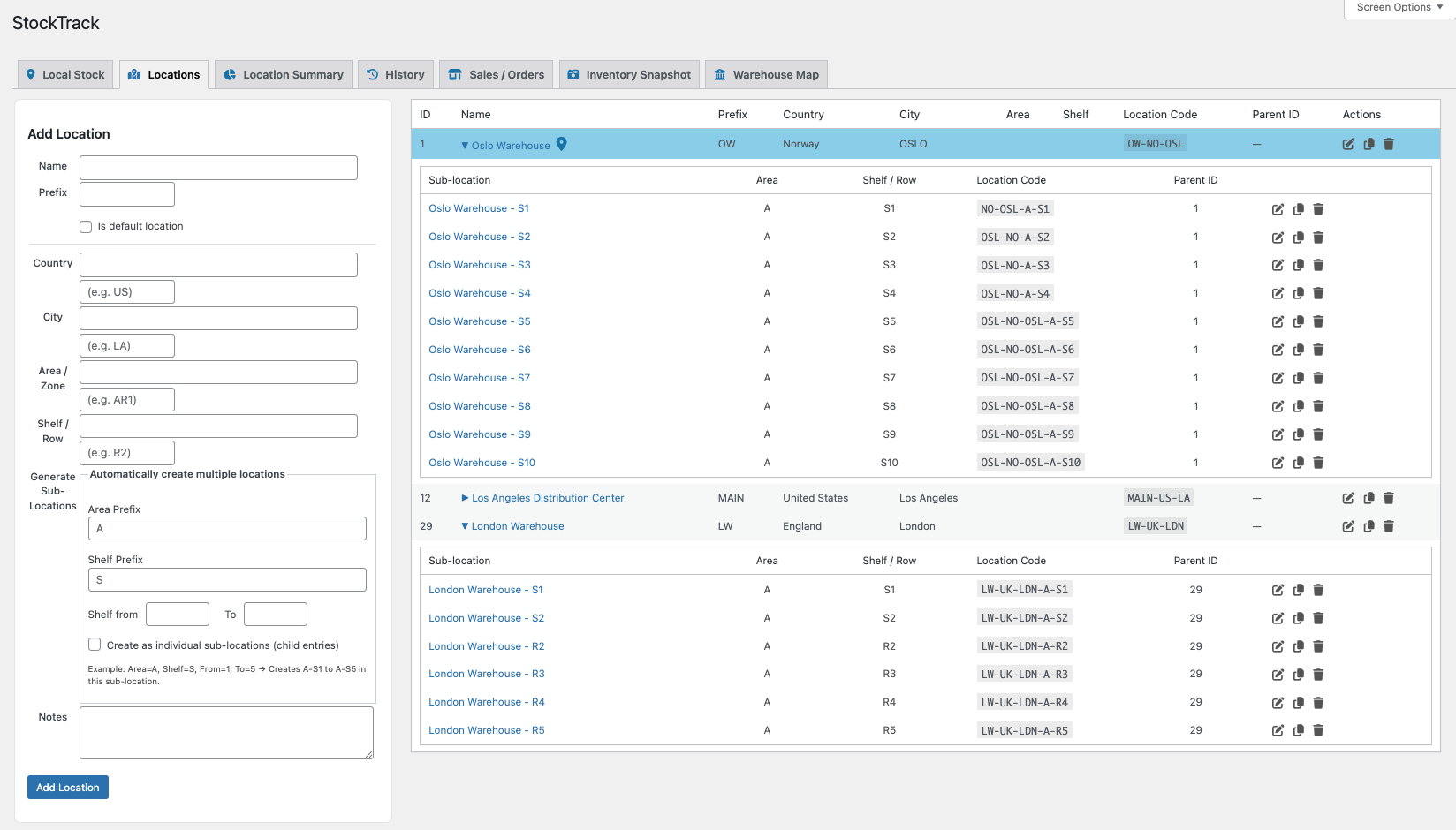Switch to the Warehouse Map tab
1456x830 pixels.
point(765,75)
